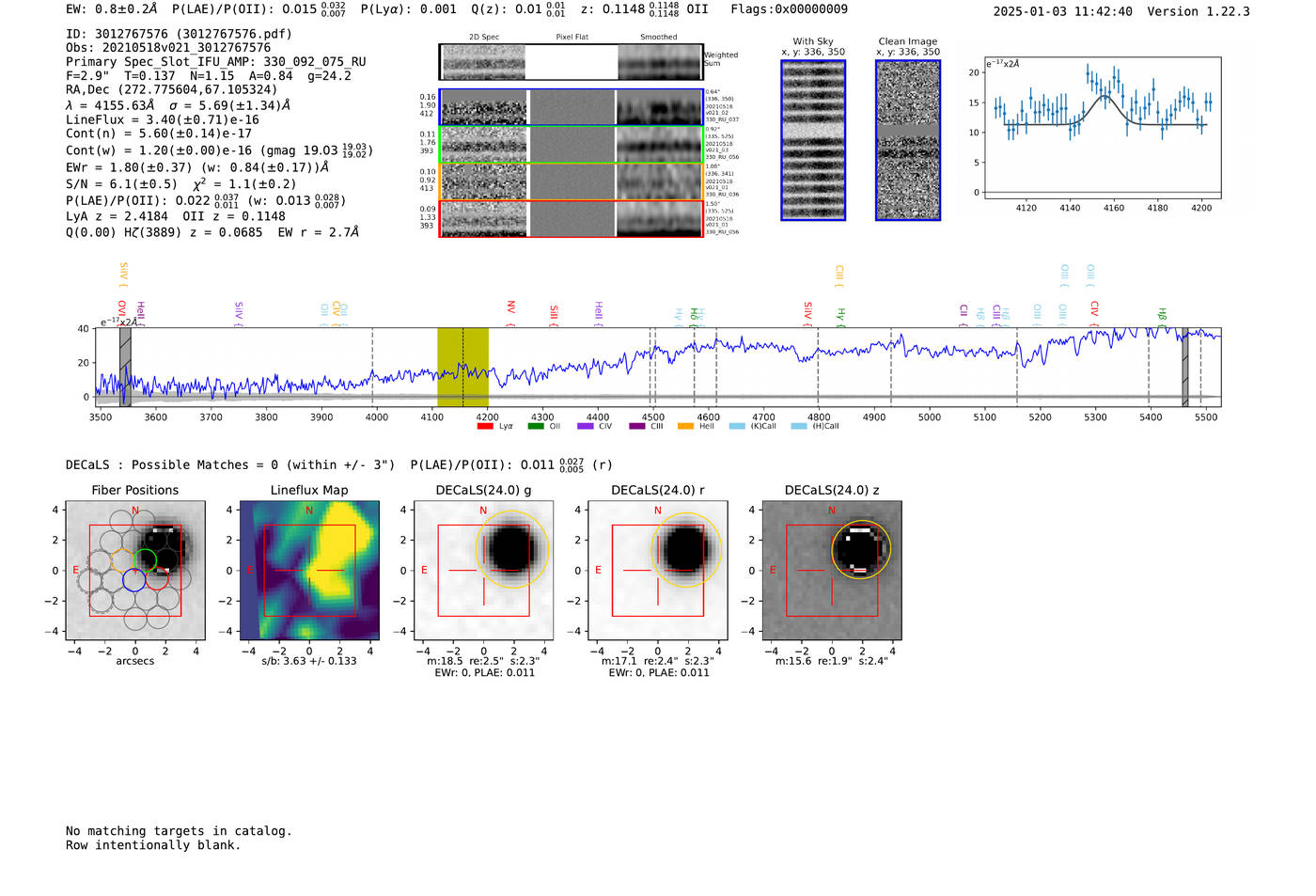
Task: Click the Gaussian line fit plot
Action: pyautogui.click(x=1103, y=128)
